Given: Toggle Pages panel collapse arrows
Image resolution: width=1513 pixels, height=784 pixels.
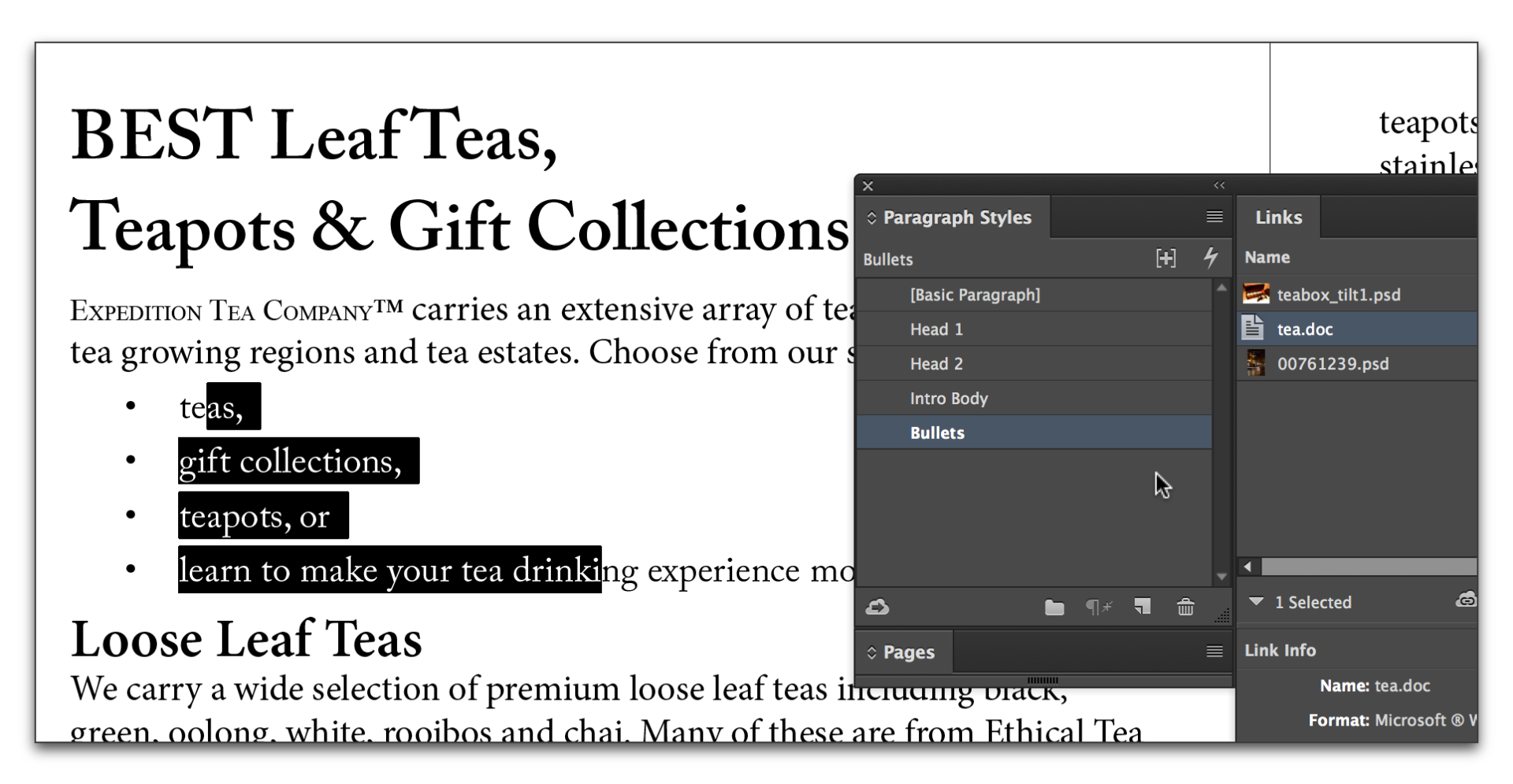Looking at the screenshot, I should pos(871,652).
